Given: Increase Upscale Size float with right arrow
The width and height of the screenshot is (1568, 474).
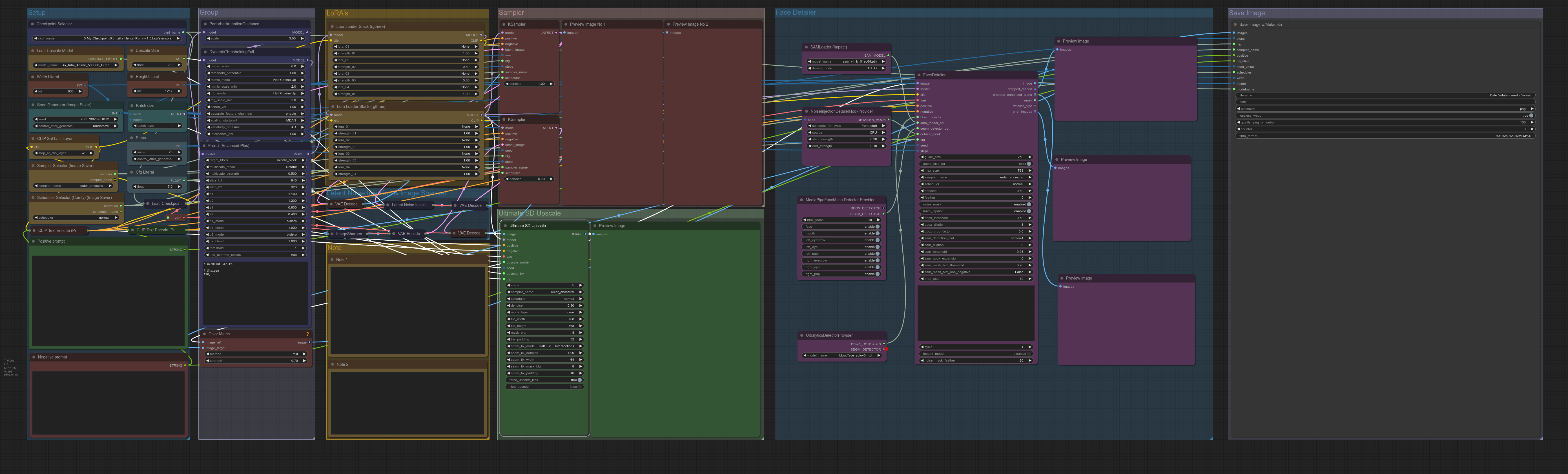Looking at the screenshot, I should 179,65.
